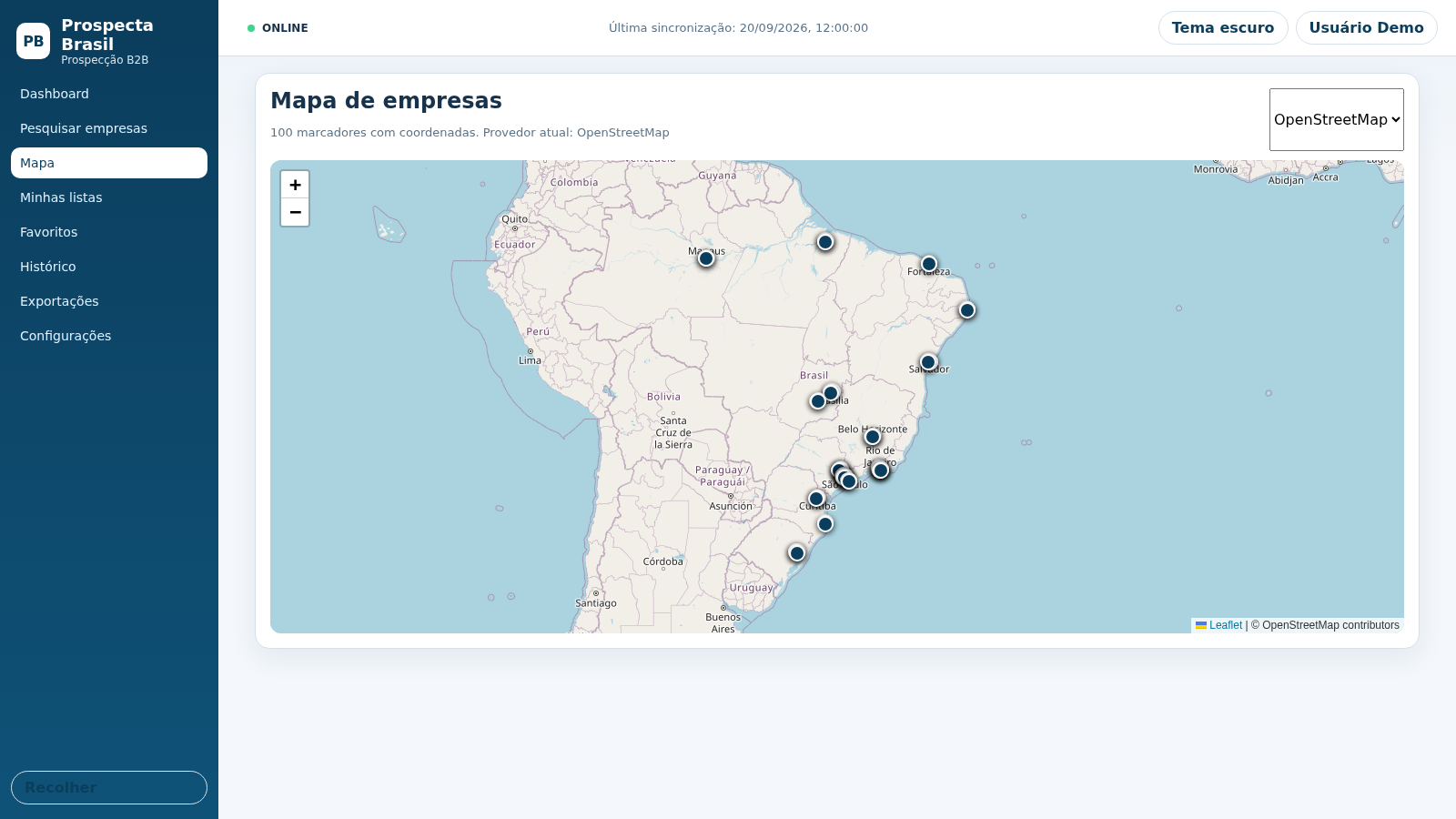Click the southernmost marker near Porto Alegre

(797, 553)
